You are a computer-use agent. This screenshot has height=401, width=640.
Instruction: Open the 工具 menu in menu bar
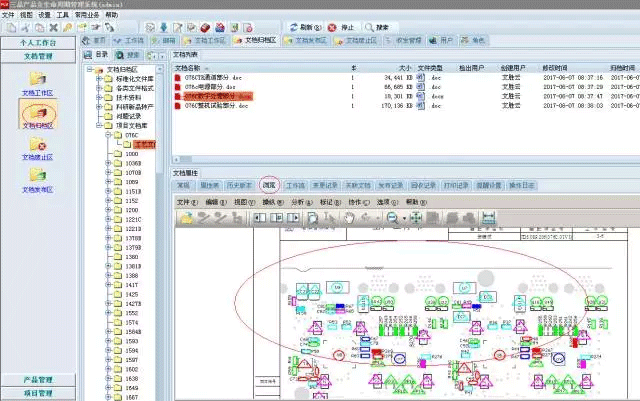tap(62, 16)
